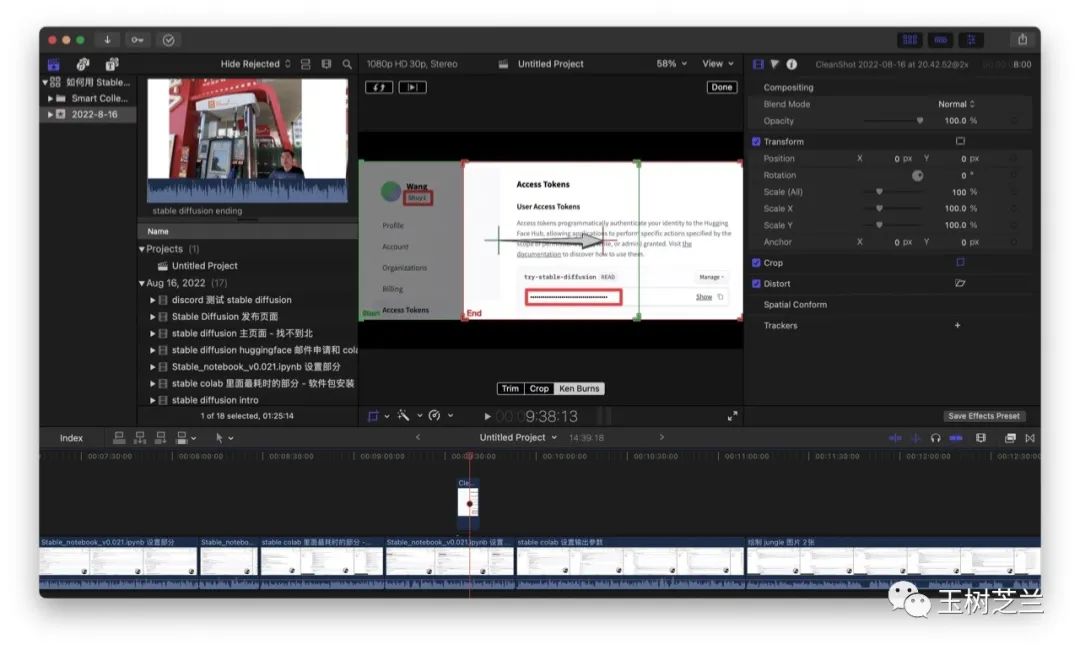The width and height of the screenshot is (1080, 650).
Task: Expand the Smart Collections folder
Action: pyautogui.click(x=50, y=98)
